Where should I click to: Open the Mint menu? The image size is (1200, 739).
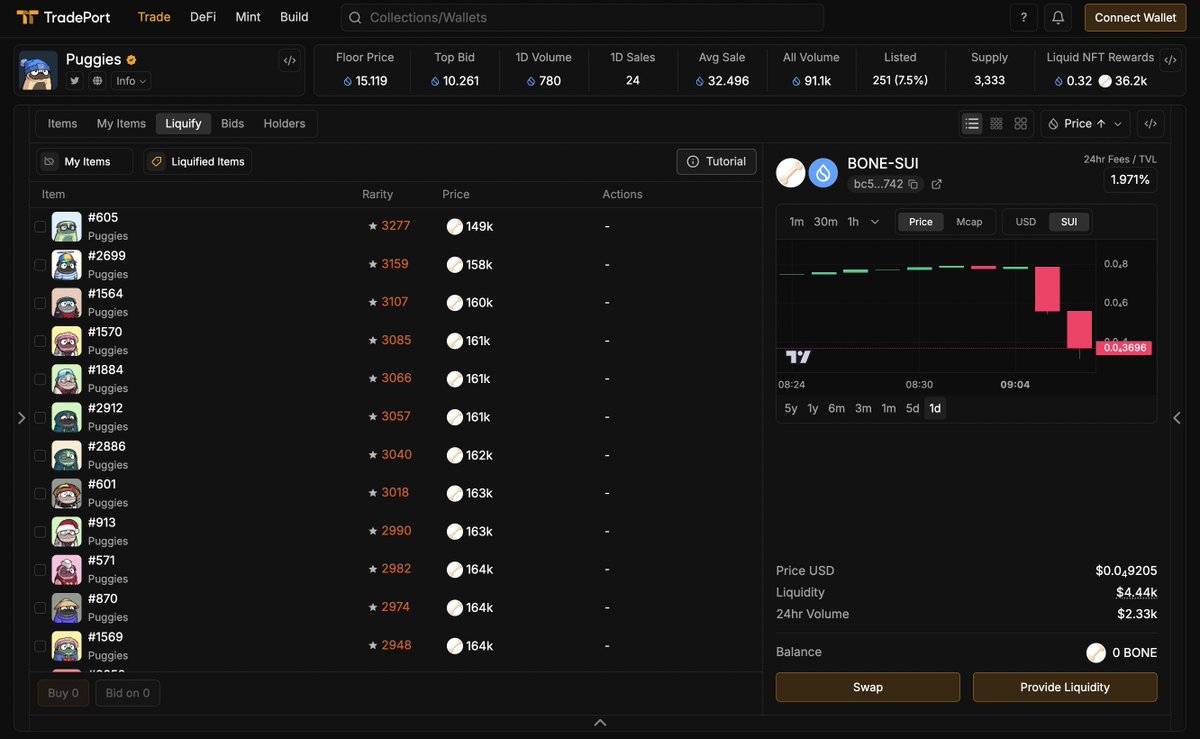[x=248, y=17]
